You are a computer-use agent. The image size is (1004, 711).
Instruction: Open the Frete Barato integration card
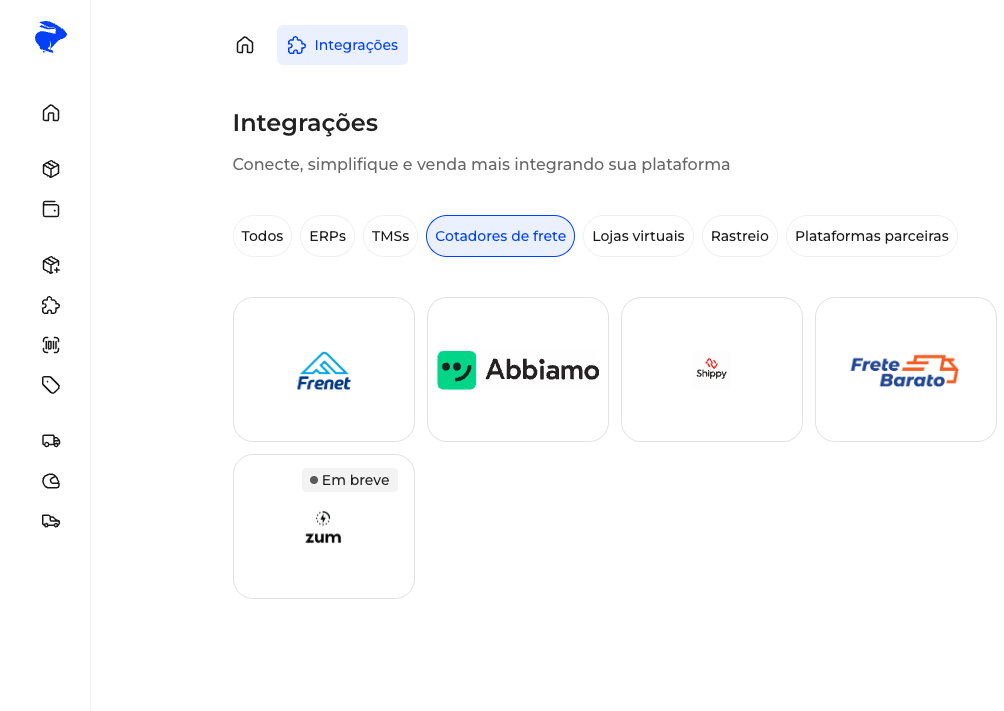905,369
